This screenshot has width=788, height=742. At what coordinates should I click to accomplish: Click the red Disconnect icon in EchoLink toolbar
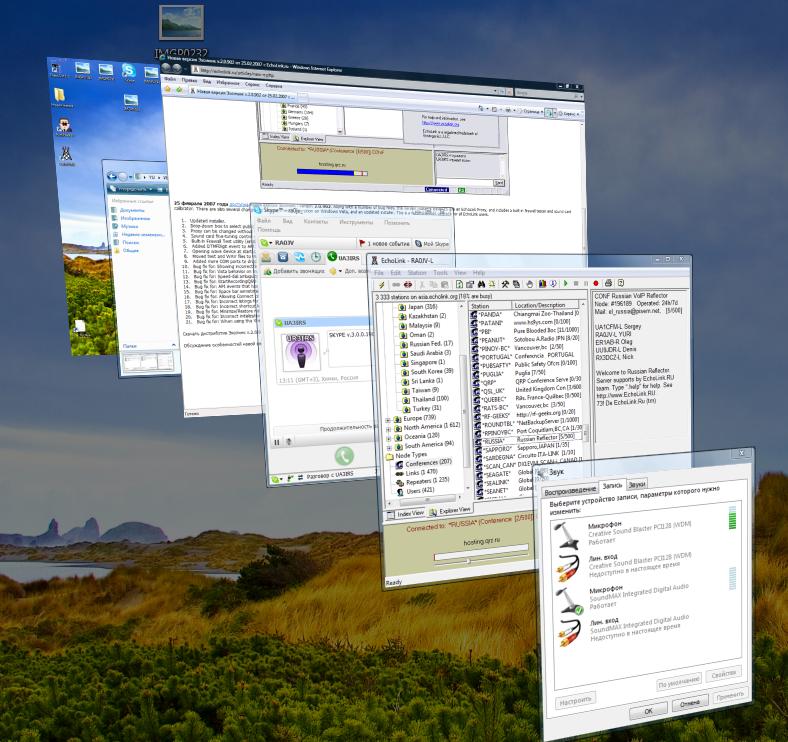pyautogui.click(x=408, y=285)
